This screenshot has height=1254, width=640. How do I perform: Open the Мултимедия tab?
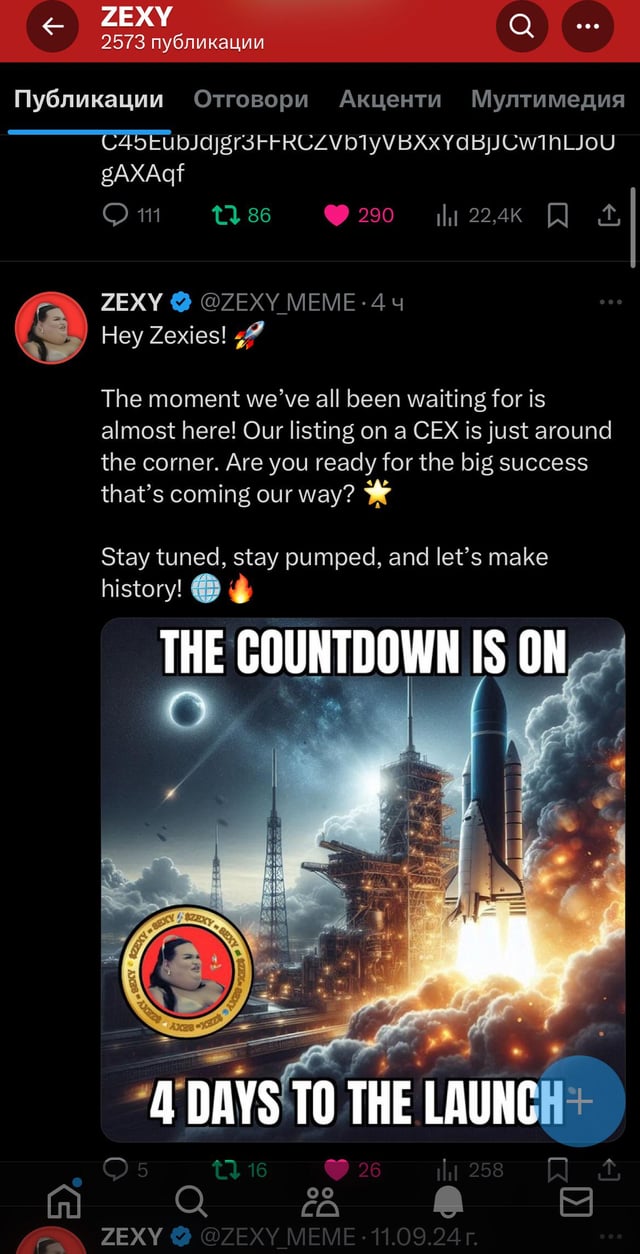pos(548,99)
